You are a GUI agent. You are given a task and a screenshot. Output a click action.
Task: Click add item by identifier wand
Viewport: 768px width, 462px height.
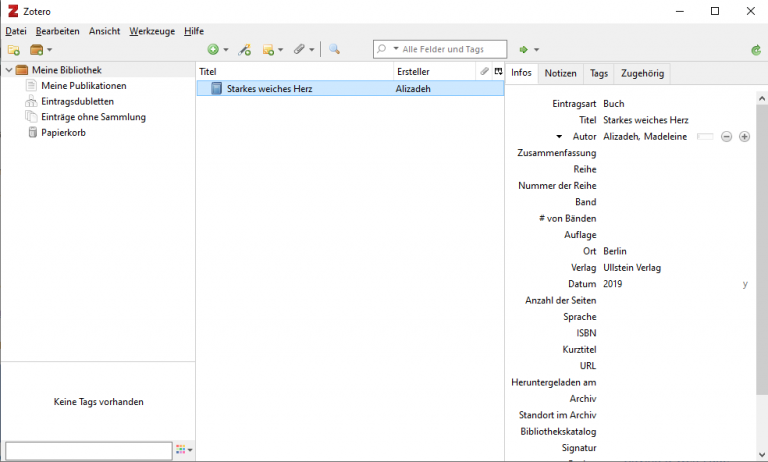pos(245,49)
